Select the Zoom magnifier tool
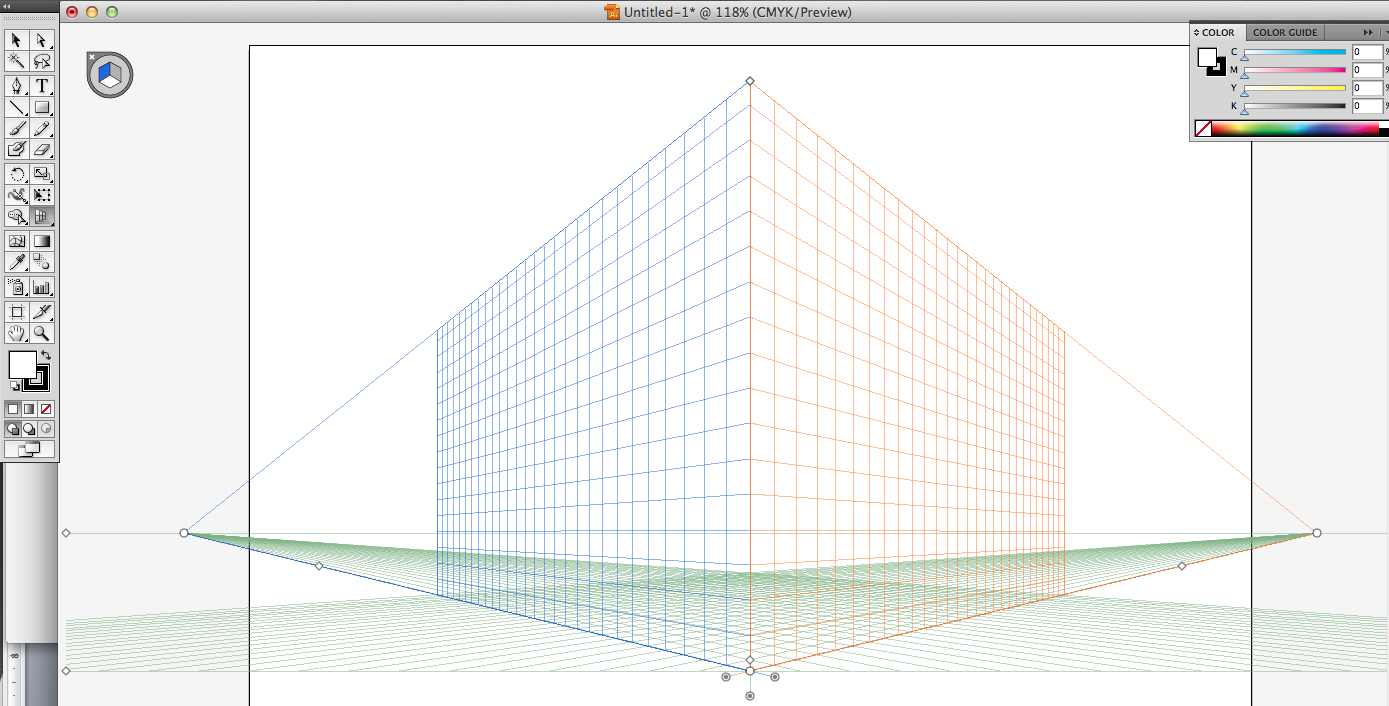This screenshot has height=706, width=1389. (x=42, y=334)
